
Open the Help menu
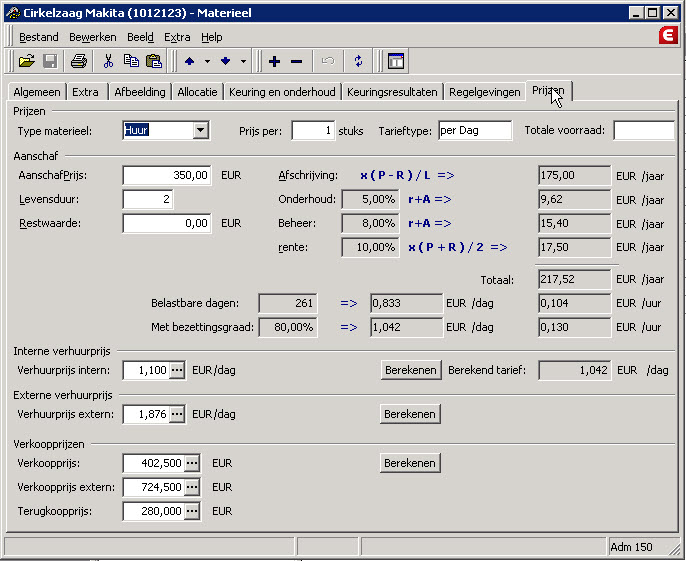click(212, 37)
